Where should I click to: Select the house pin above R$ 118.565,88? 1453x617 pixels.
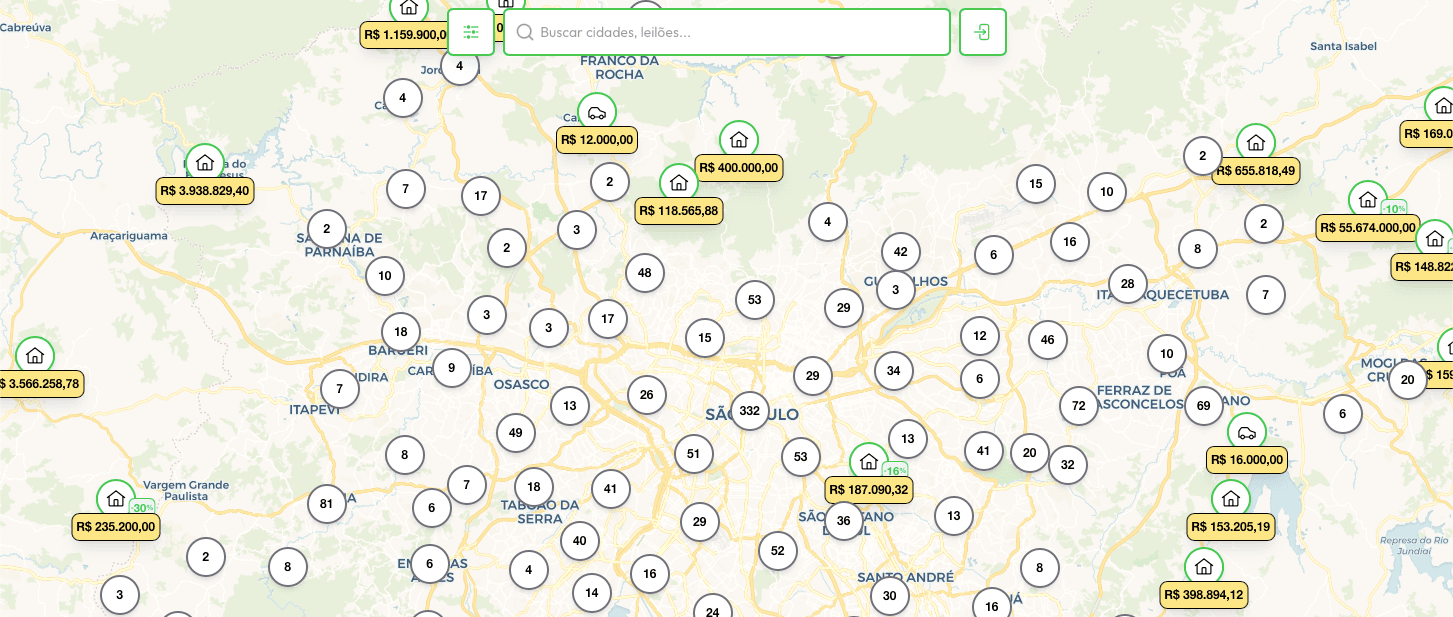click(x=679, y=182)
